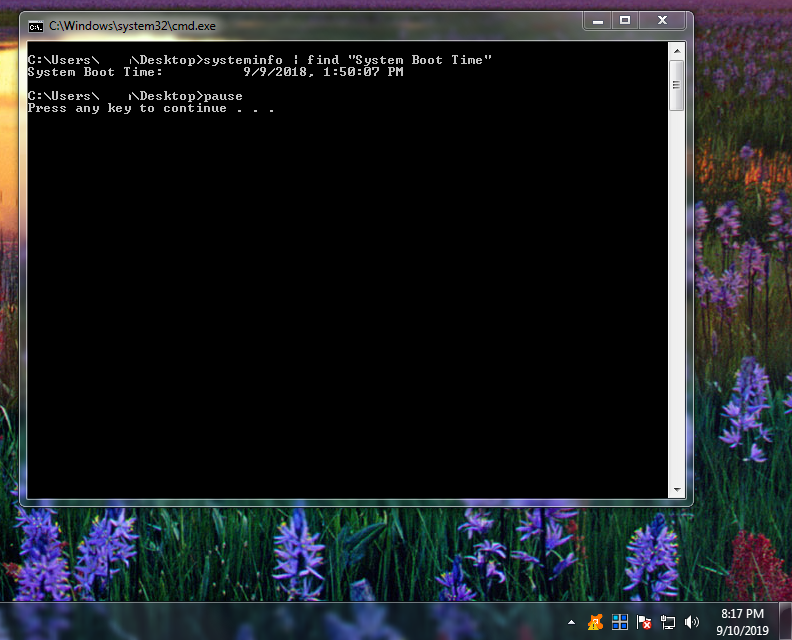Maximize the cmd.exe window

[625, 20]
